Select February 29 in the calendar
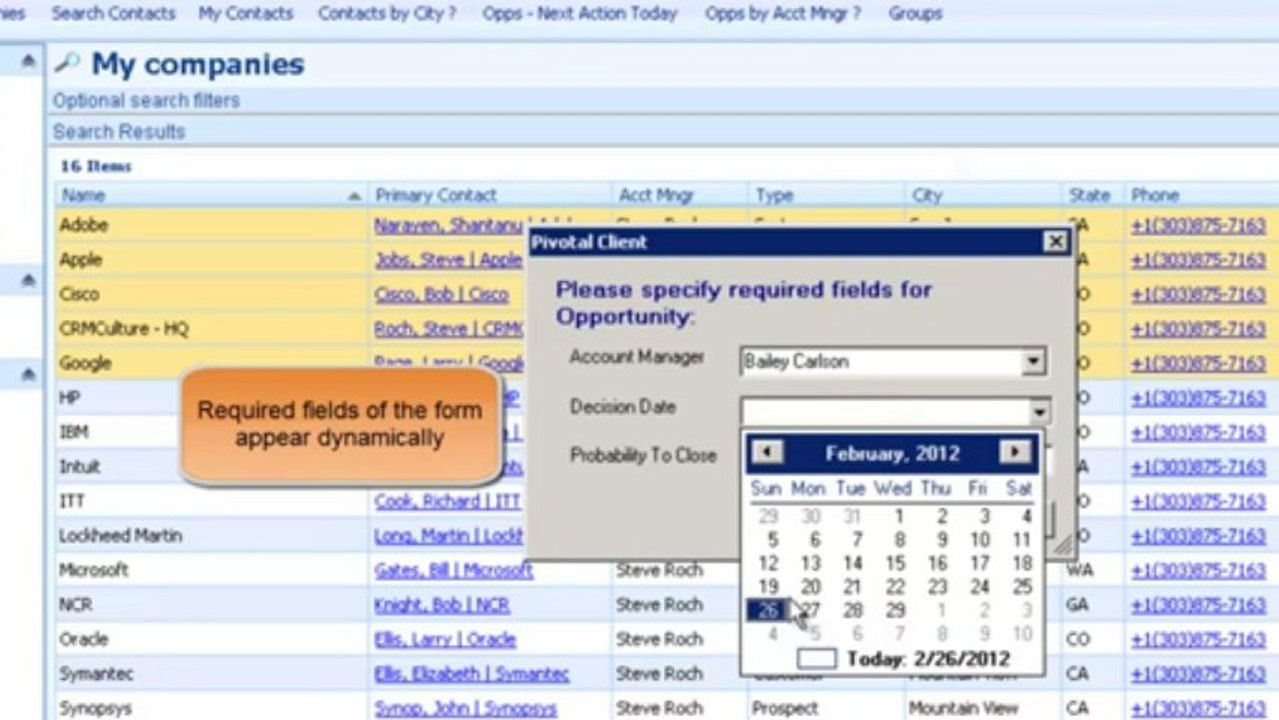The image size is (1279, 720). [x=895, y=610]
